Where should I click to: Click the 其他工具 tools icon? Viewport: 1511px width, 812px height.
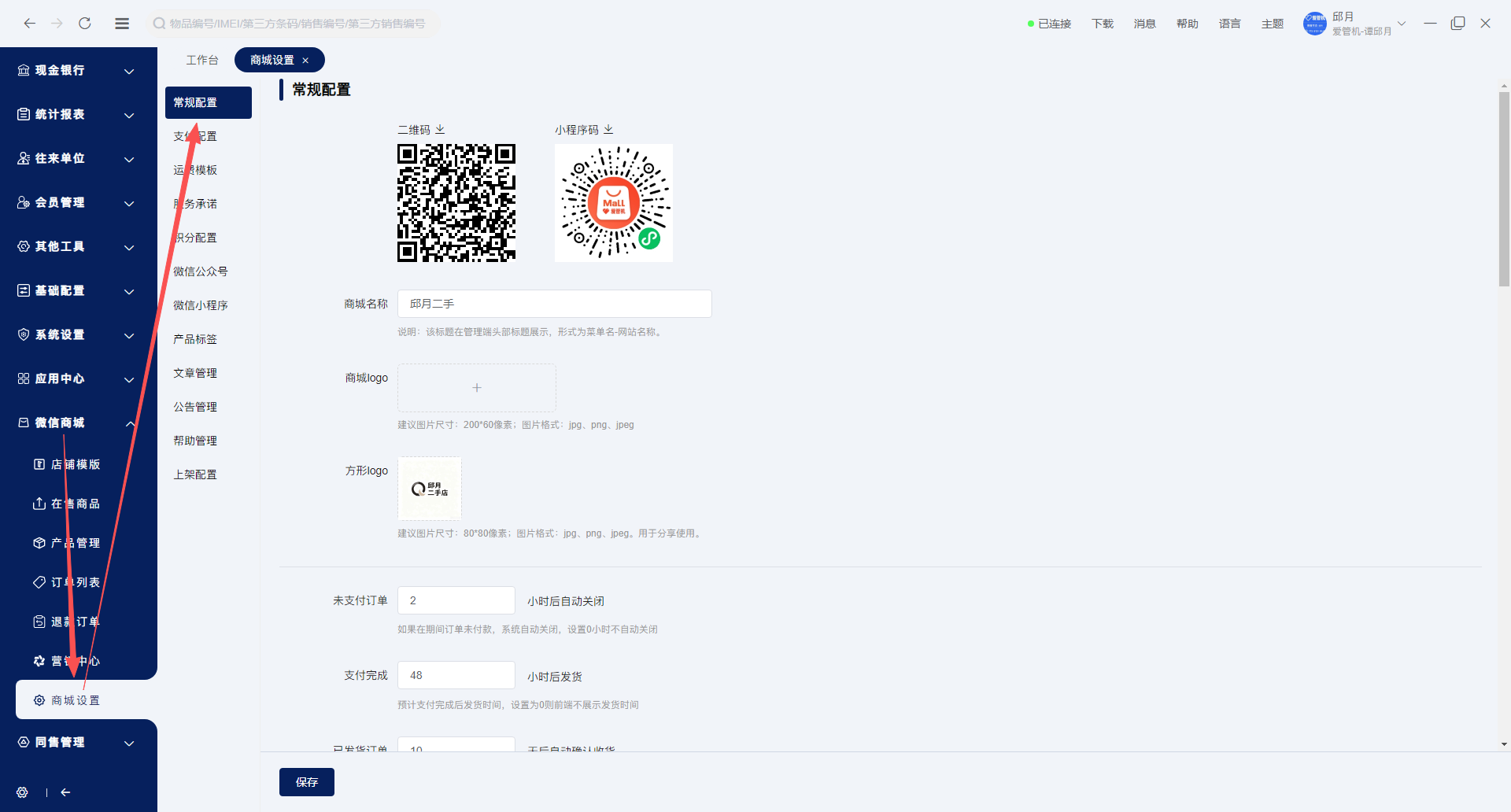click(x=24, y=246)
